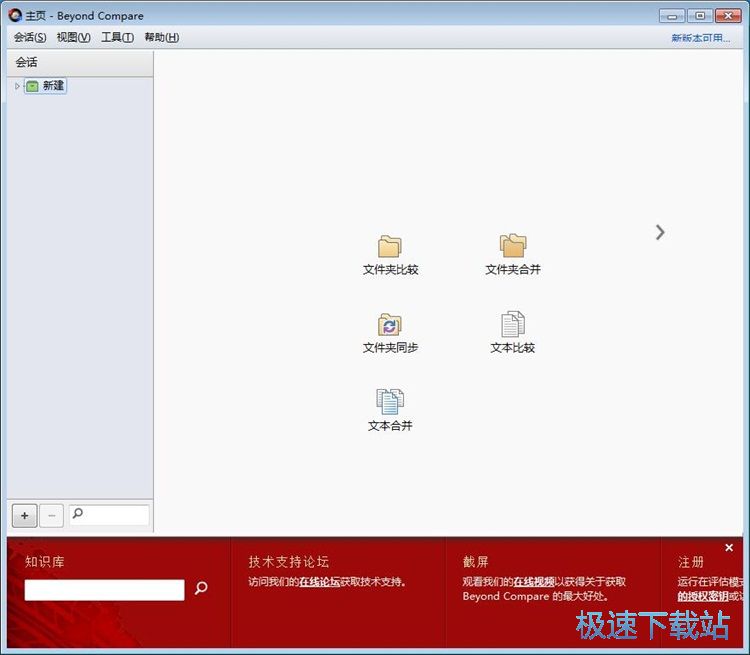Maximize the Beyond Compare window
Viewport: 750px width, 655px height.
pyautogui.click(x=700, y=16)
